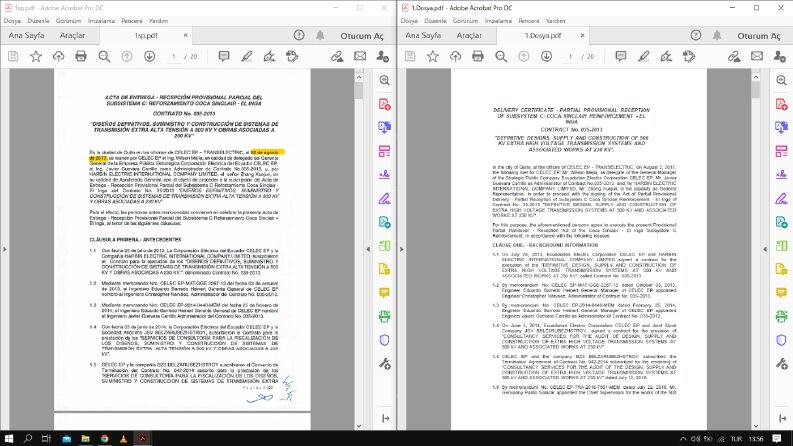Open the Dosya menu in left window
Viewport: 793px width, 446px height.
tap(12, 21)
